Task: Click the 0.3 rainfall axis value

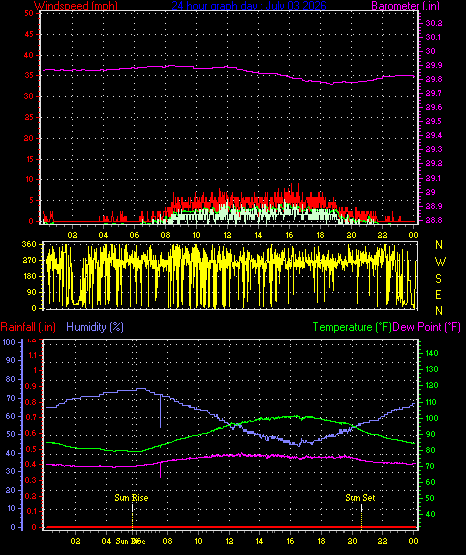Action: click(x=31, y=480)
